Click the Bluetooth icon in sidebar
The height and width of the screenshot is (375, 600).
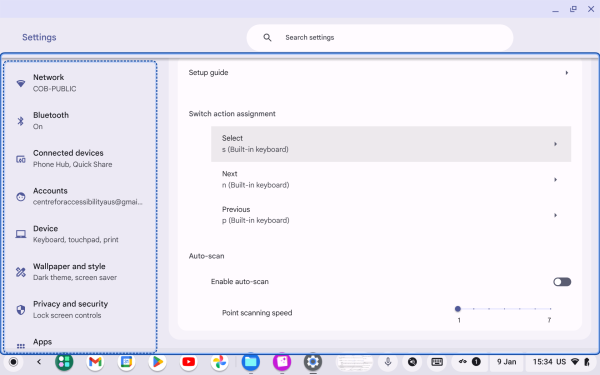tap(21, 121)
